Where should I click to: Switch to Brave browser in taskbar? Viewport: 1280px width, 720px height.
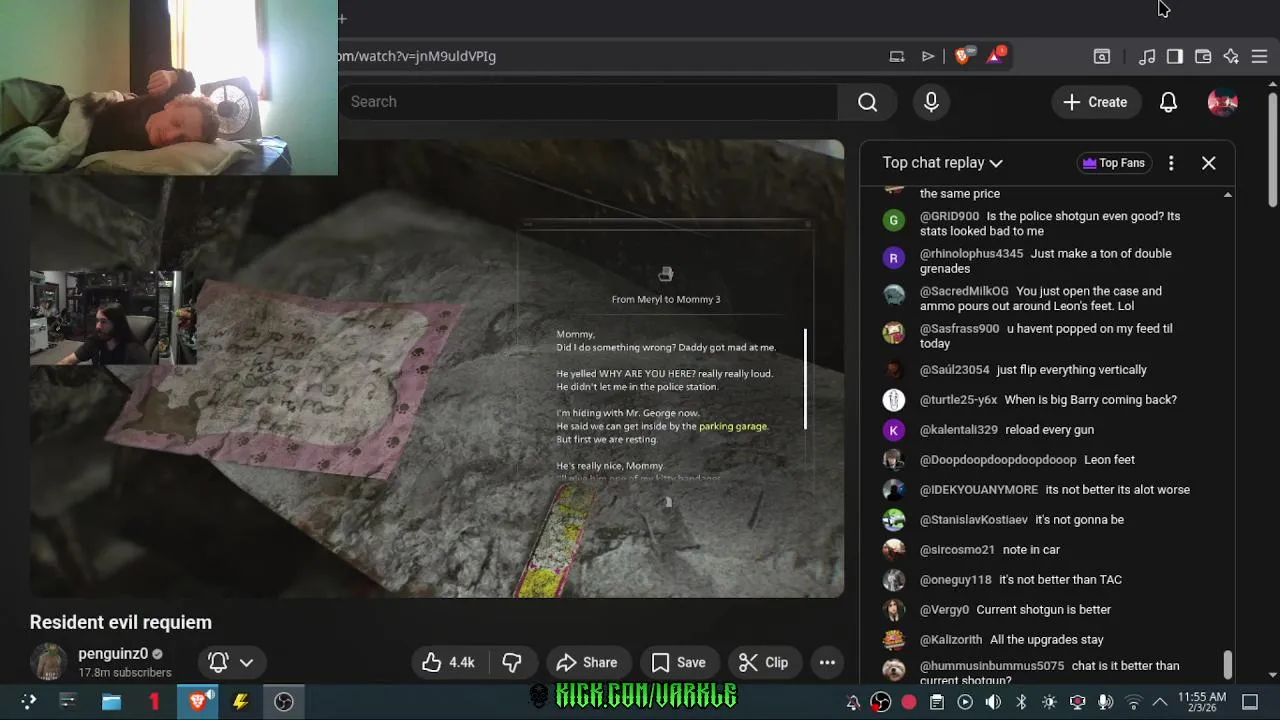(198, 701)
